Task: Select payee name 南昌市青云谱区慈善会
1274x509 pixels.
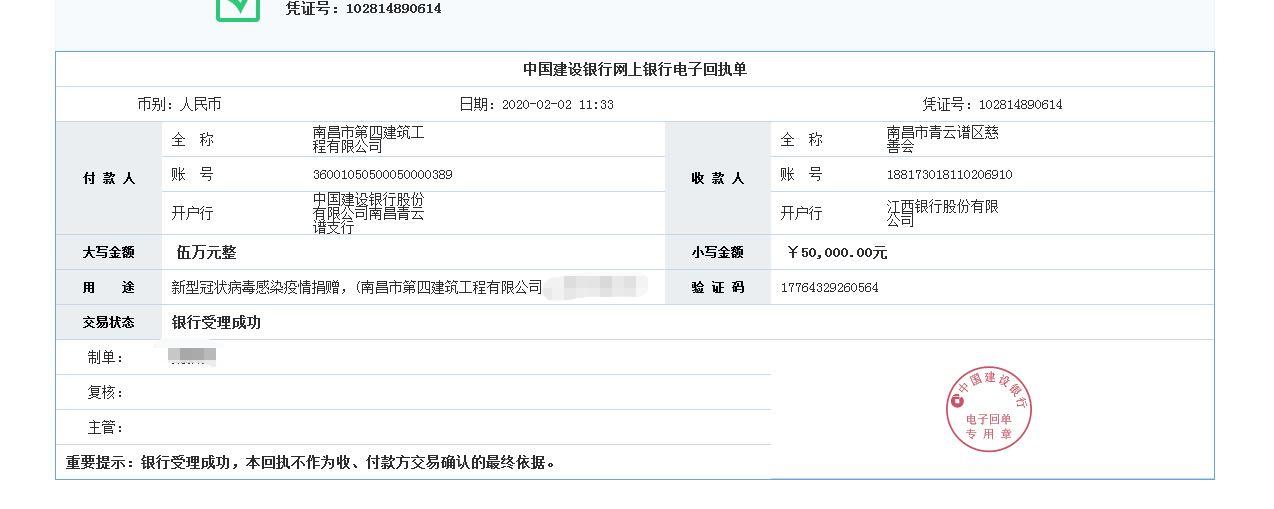Action: click(942, 139)
